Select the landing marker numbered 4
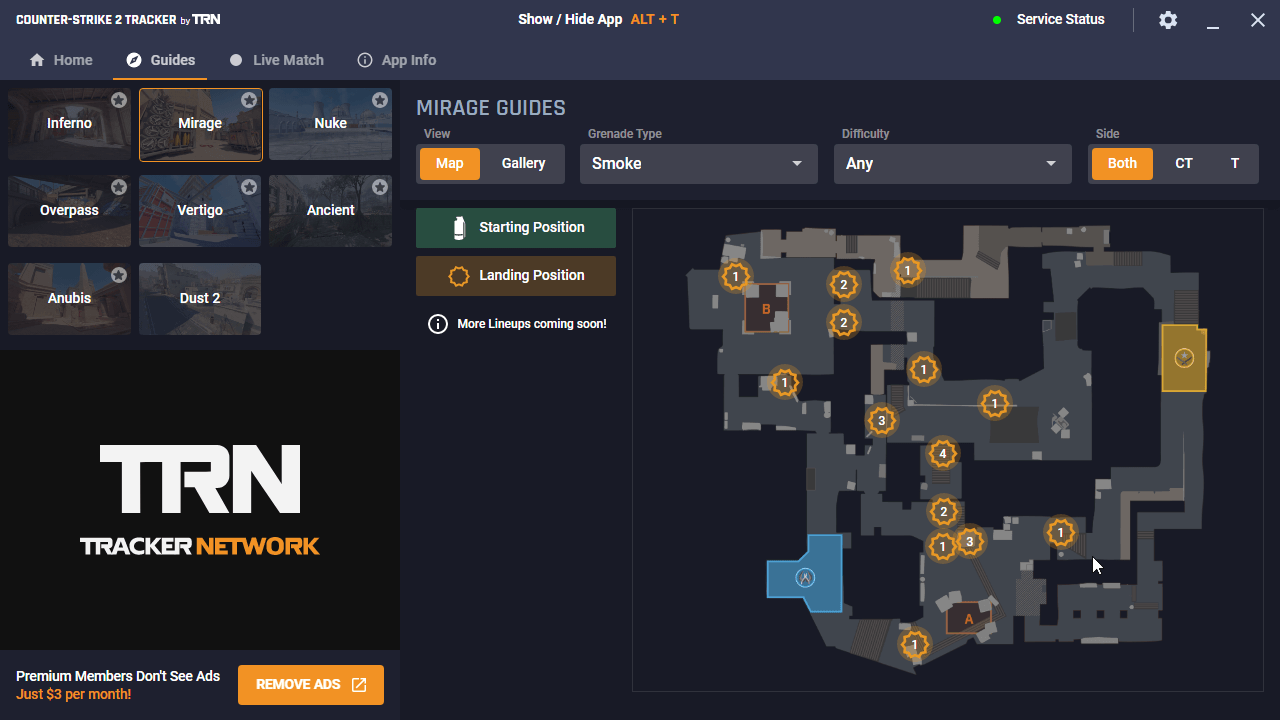 coord(942,454)
